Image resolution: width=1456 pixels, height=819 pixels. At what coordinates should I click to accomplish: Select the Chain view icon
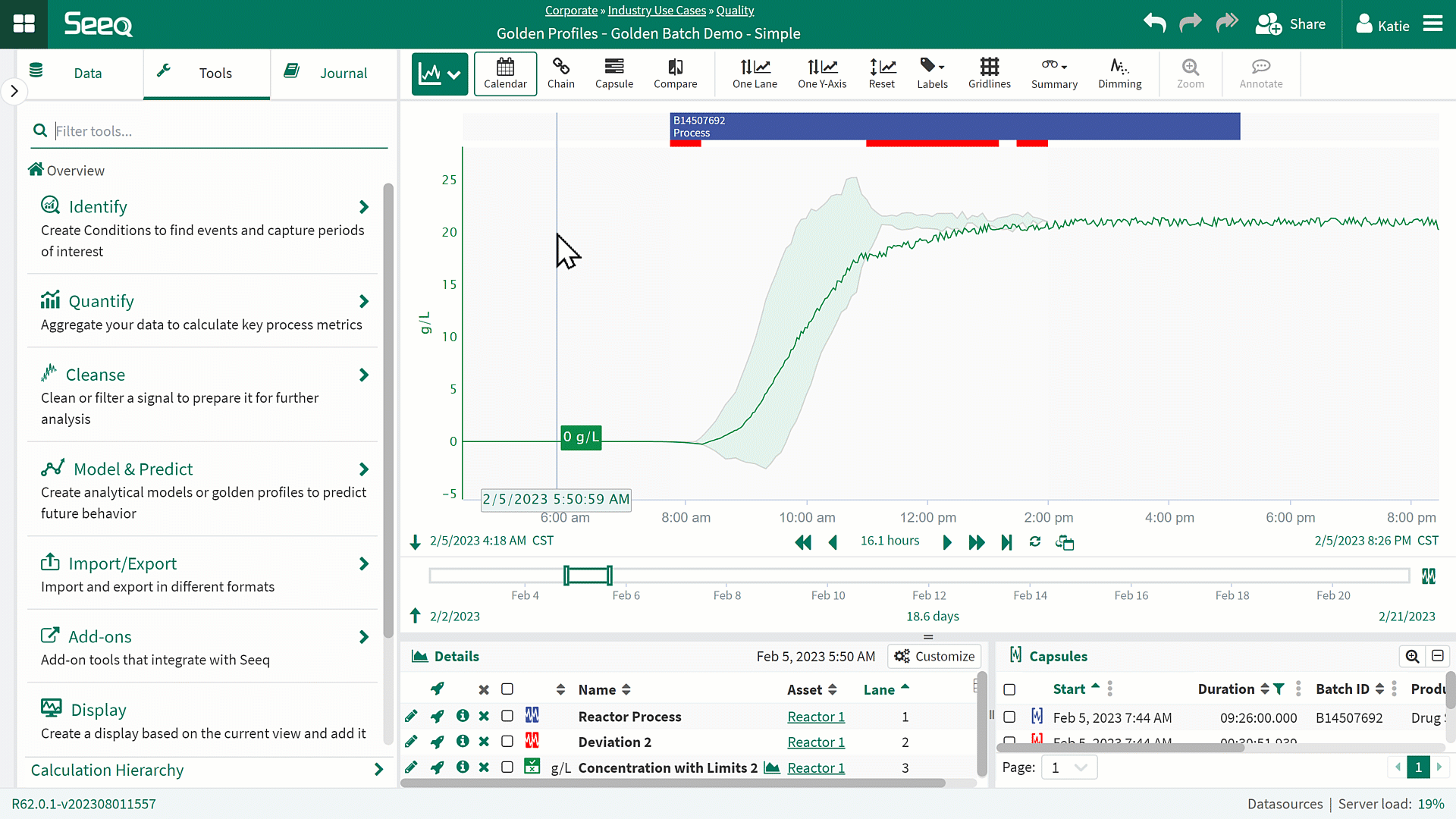pos(561,74)
